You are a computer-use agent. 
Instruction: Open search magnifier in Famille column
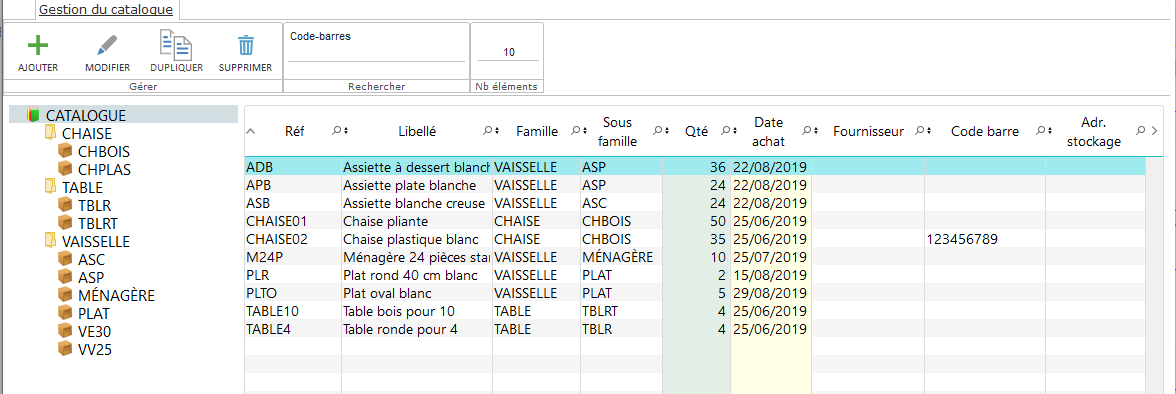575,131
